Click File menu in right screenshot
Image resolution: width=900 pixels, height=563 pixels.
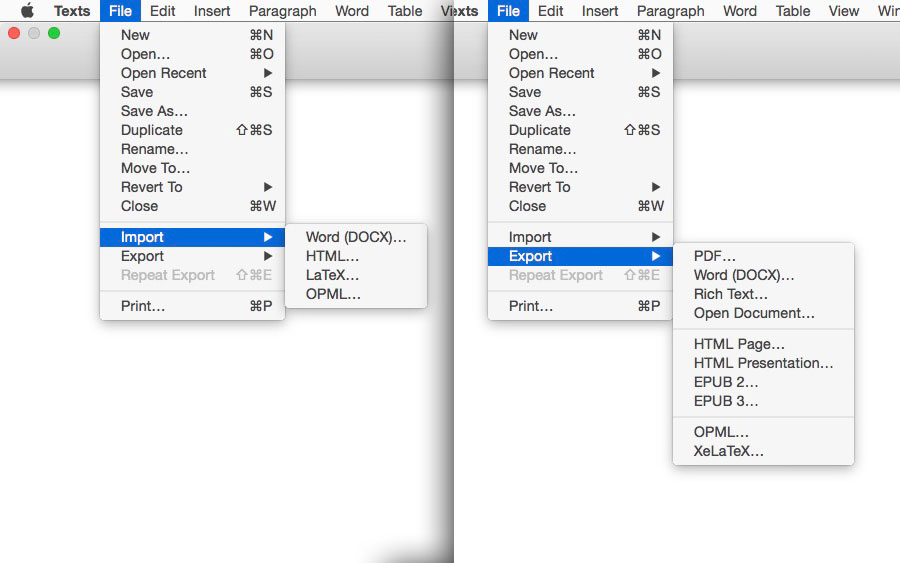click(x=509, y=11)
